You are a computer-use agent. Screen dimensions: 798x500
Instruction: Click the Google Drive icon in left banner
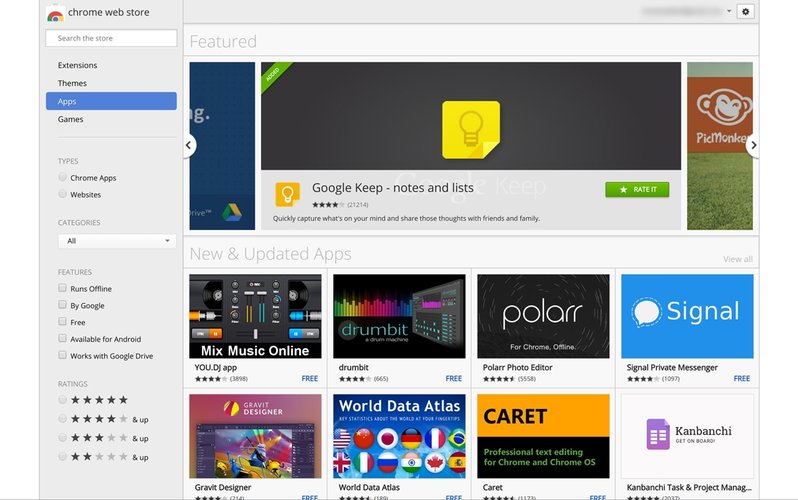232,212
